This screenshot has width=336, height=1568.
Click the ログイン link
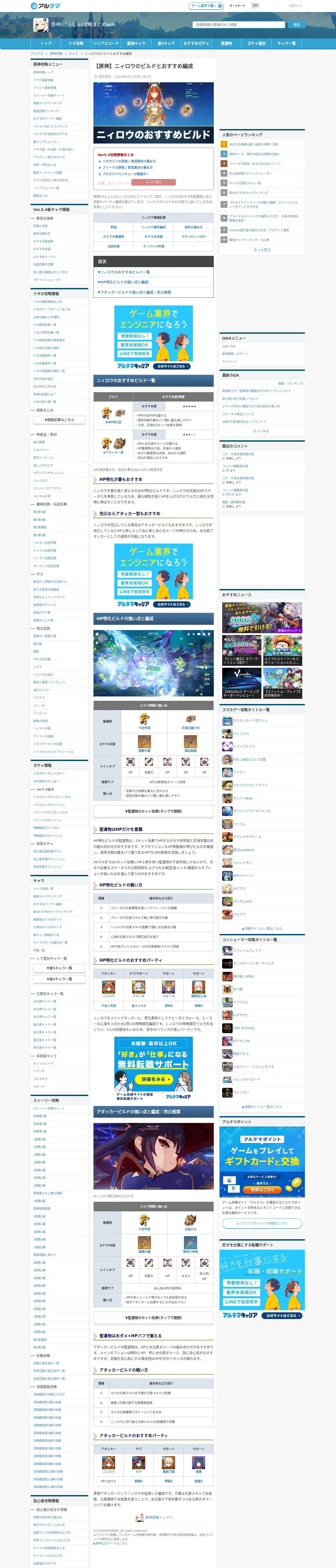[295, 5]
